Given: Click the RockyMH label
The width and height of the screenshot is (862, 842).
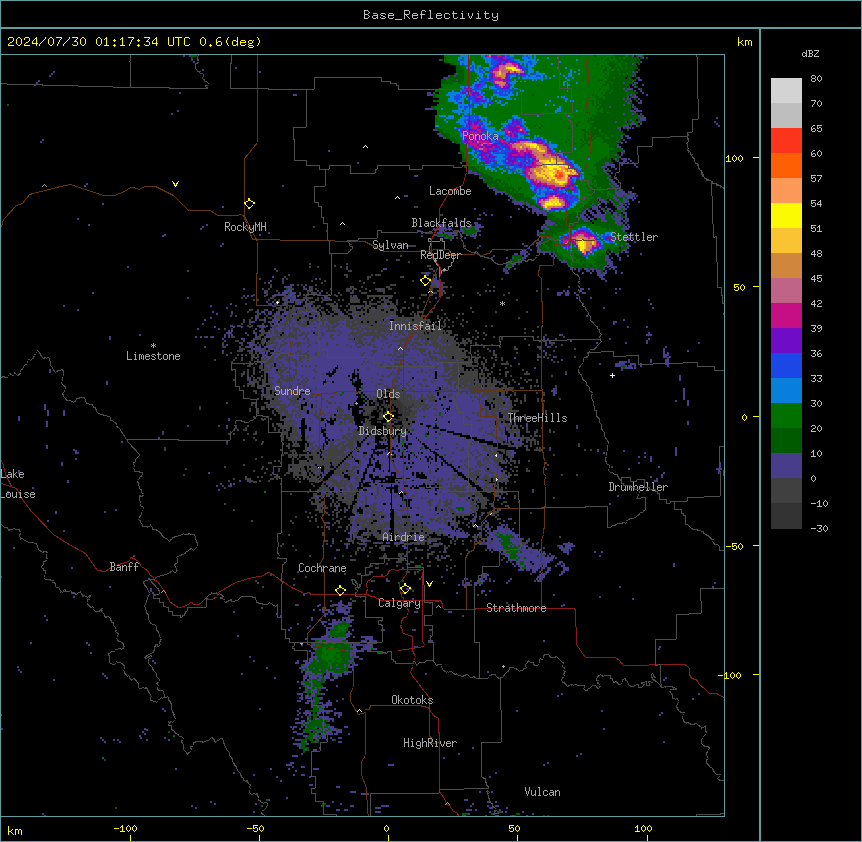Looking at the screenshot, I should [245, 227].
